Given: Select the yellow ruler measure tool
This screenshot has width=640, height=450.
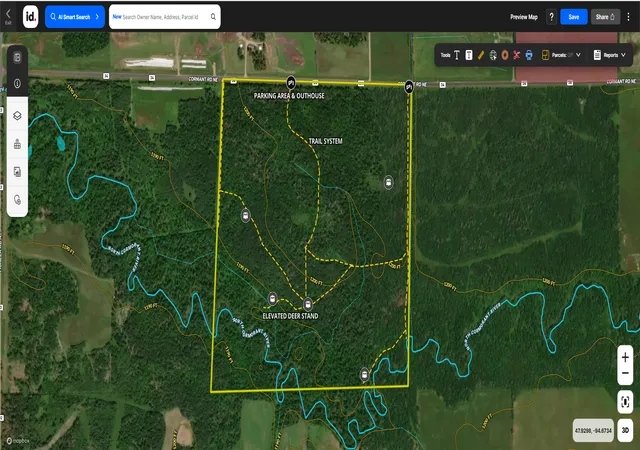Looking at the screenshot, I should click(x=481, y=55).
